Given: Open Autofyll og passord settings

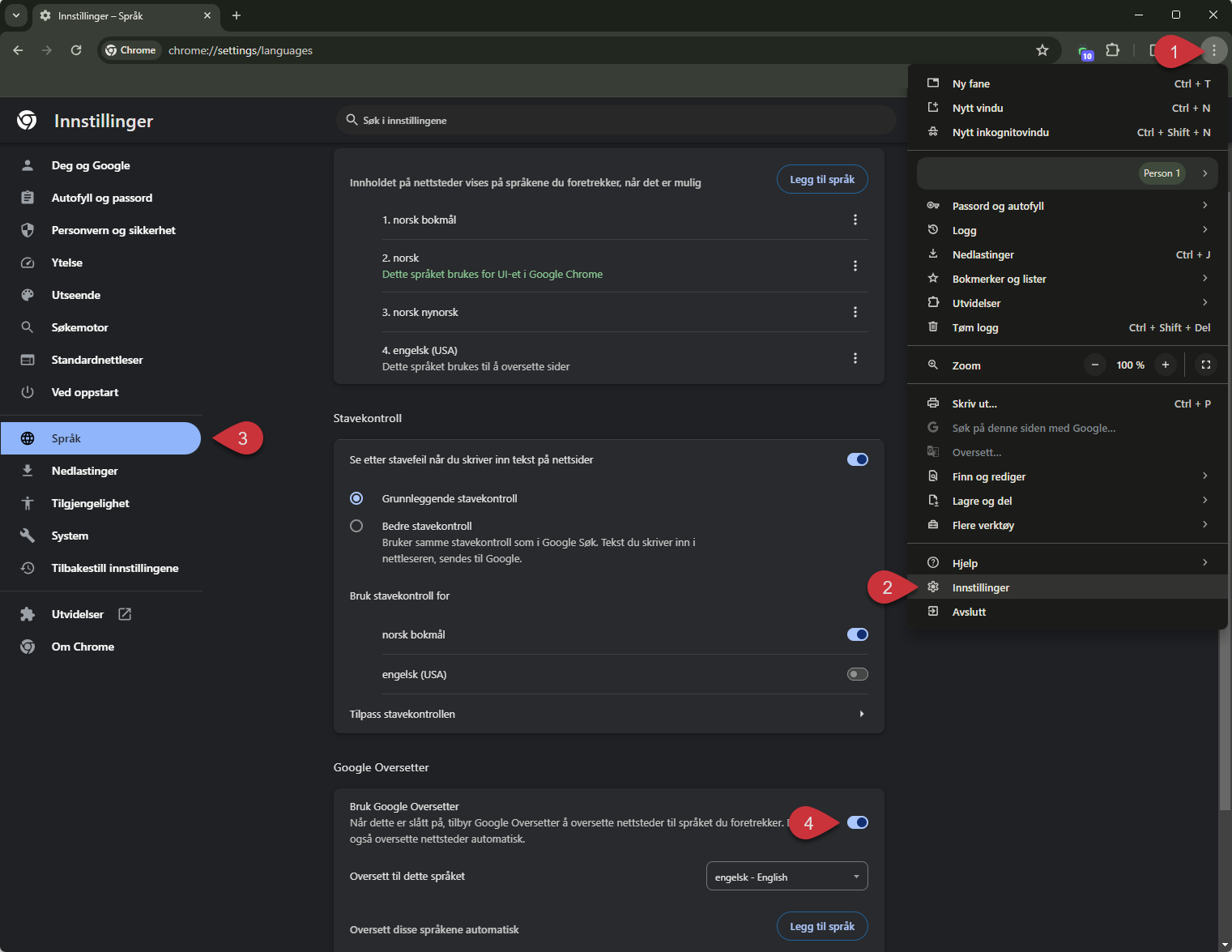Looking at the screenshot, I should [100, 198].
